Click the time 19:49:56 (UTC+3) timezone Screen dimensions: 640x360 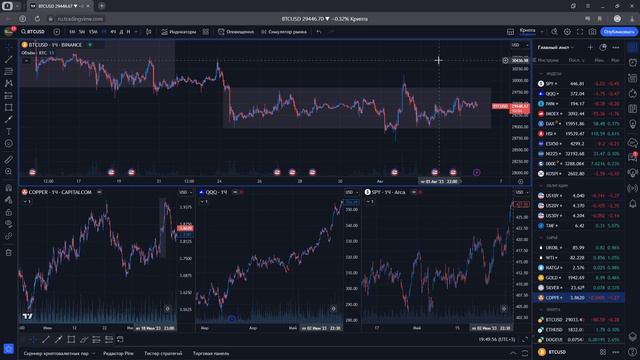coord(496,340)
